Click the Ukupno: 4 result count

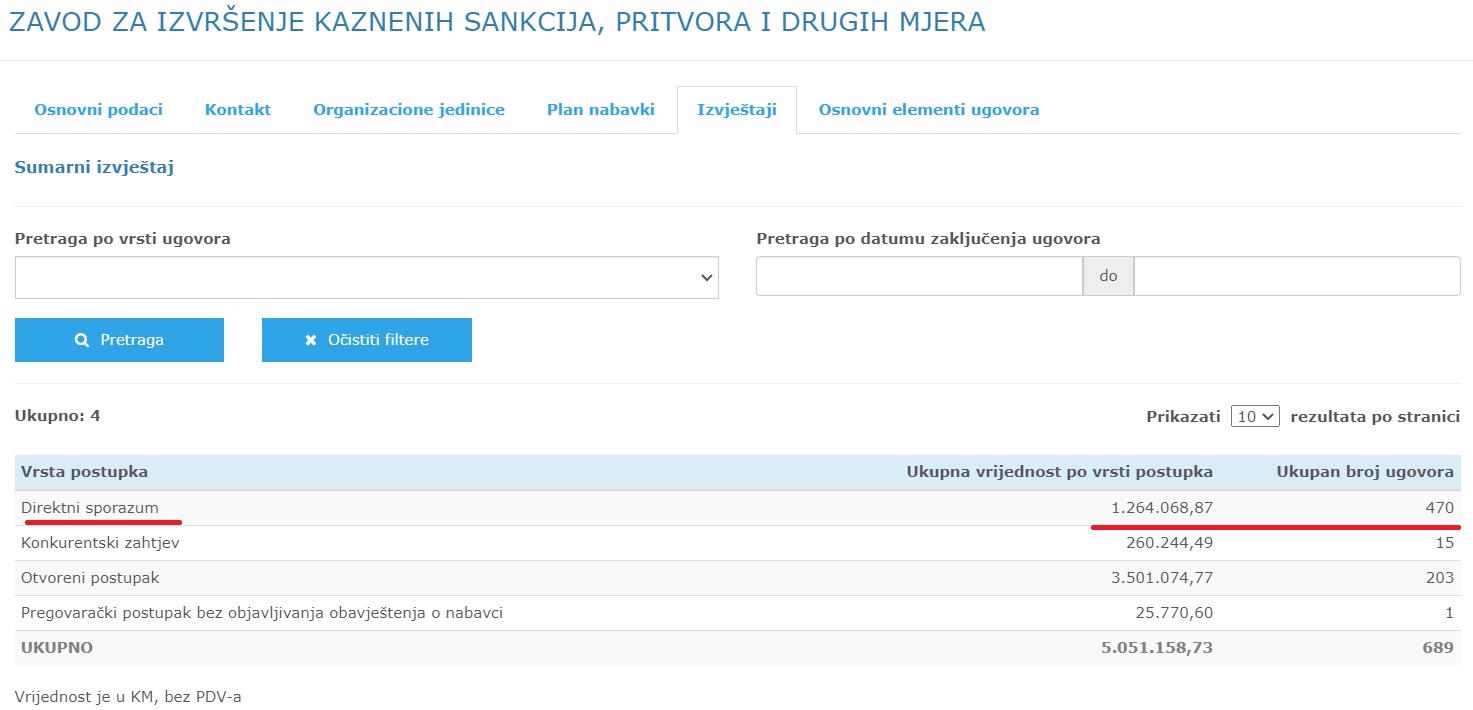pos(57,416)
